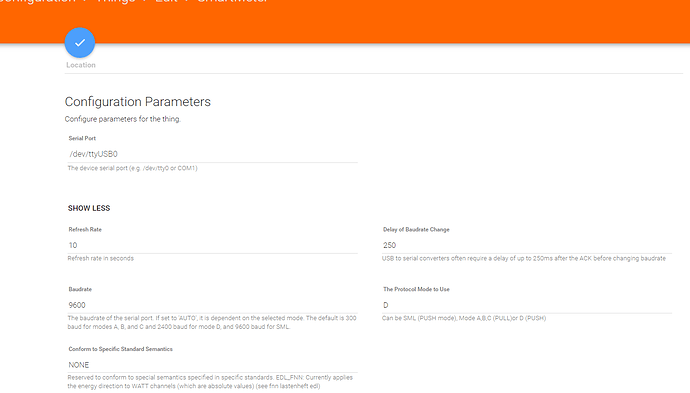Open the Conform to Specific Standard Semantics dropdown
Screen dimensions: 690x393
click(x=213, y=365)
